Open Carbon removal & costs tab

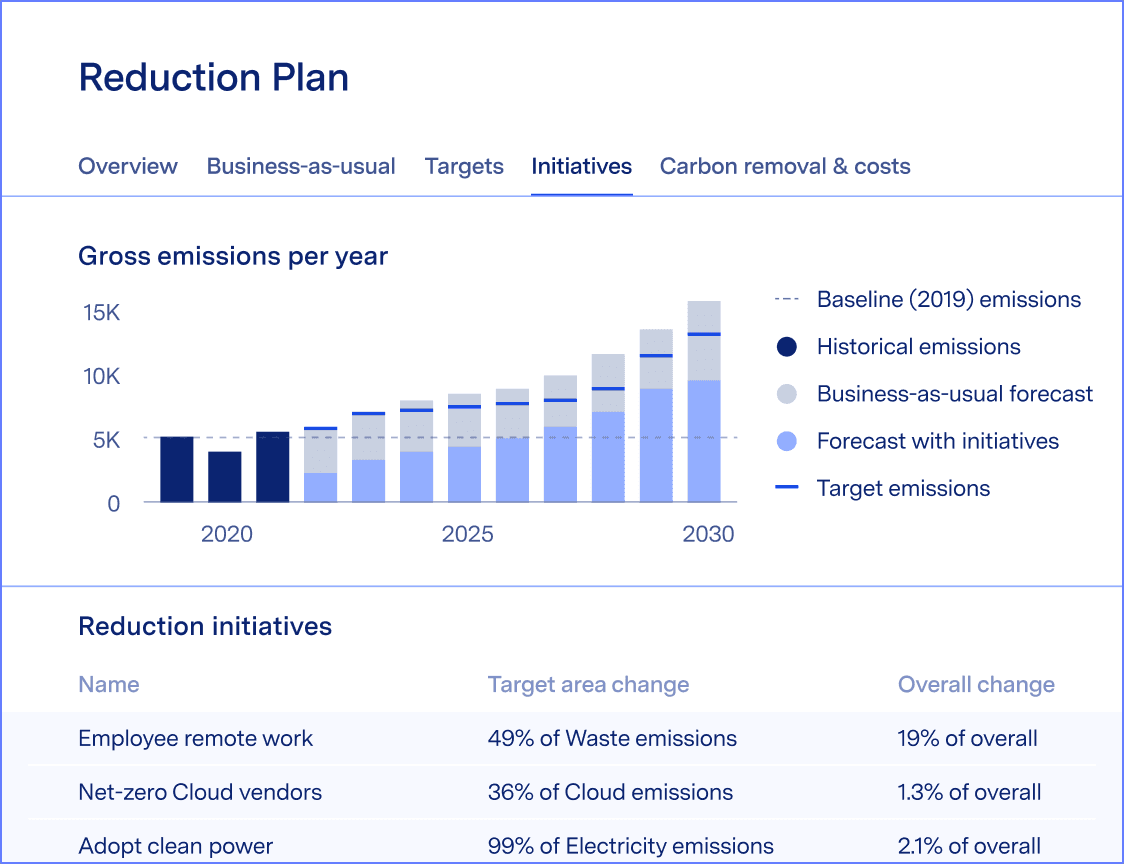[785, 166]
